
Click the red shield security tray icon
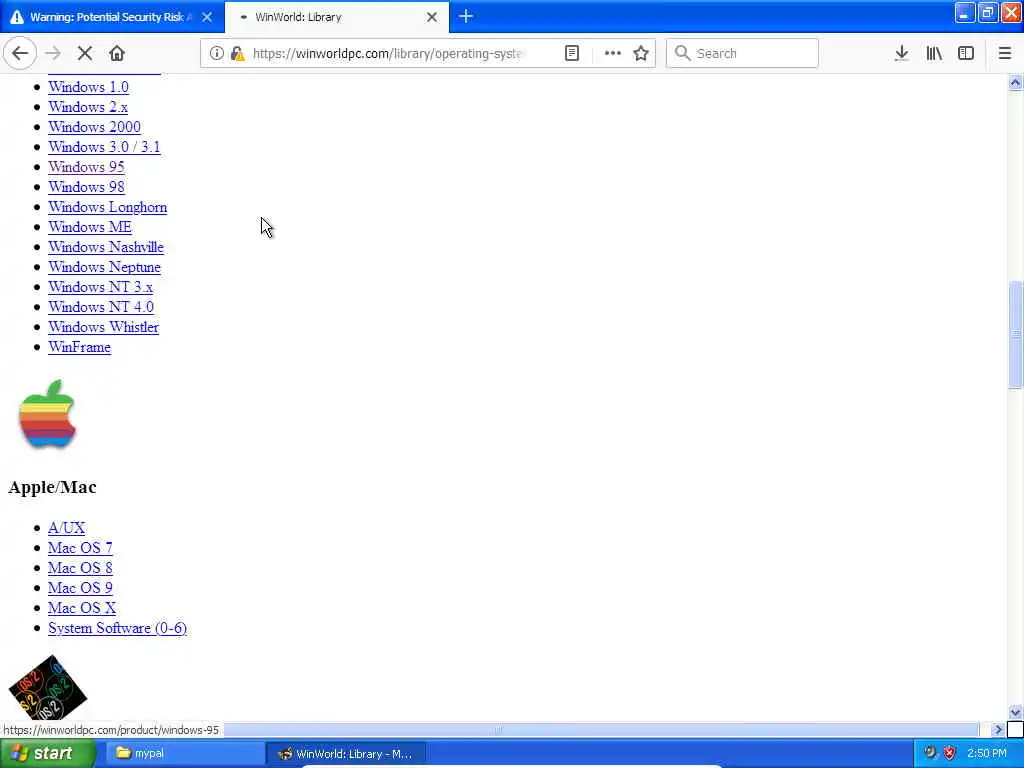pyautogui.click(x=950, y=753)
